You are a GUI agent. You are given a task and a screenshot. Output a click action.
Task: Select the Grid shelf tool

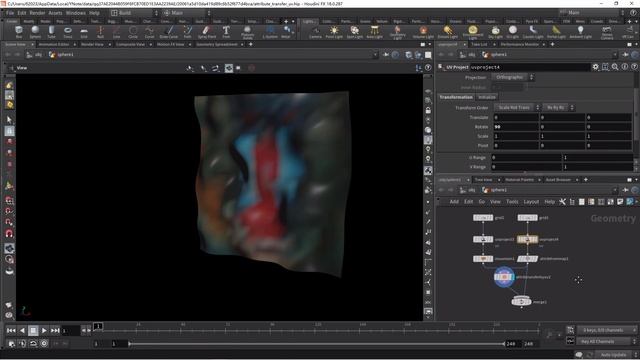click(84, 31)
